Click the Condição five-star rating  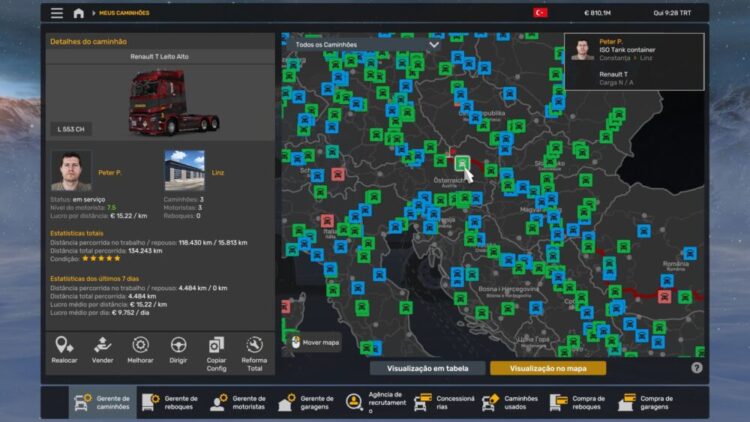[x=101, y=258]
